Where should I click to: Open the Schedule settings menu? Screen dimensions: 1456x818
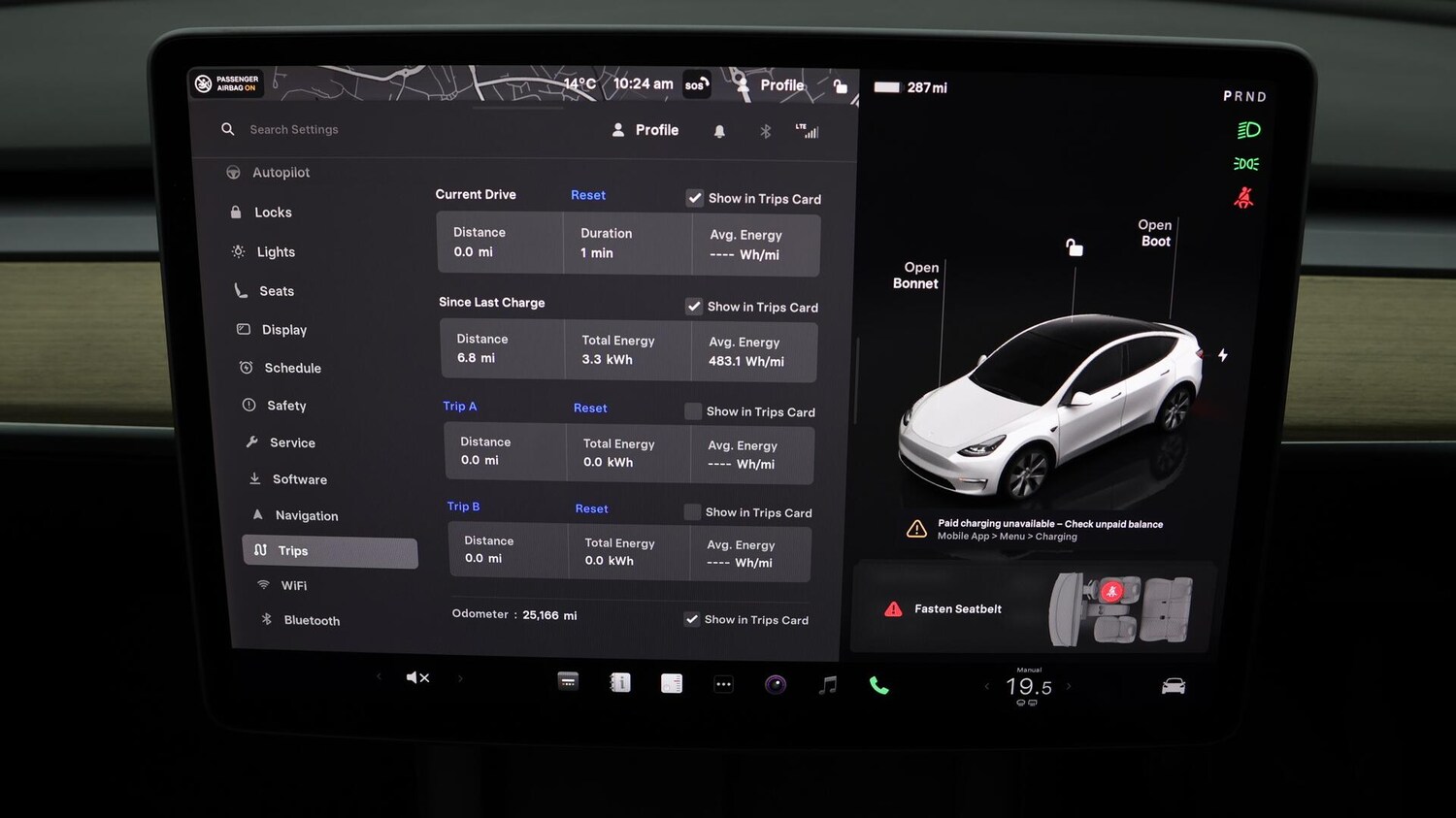pyautogui.click(x=281, y=368)
